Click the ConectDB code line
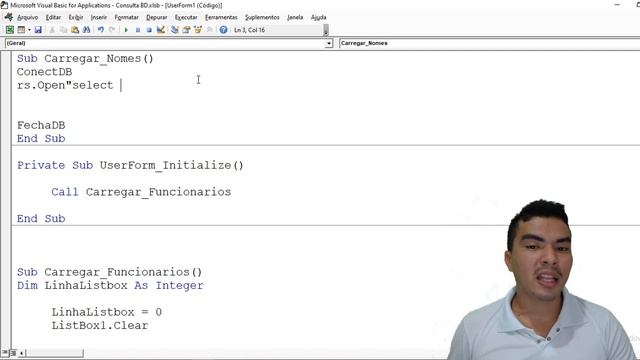This screenshot has height=360, width=640. [44, 72]
